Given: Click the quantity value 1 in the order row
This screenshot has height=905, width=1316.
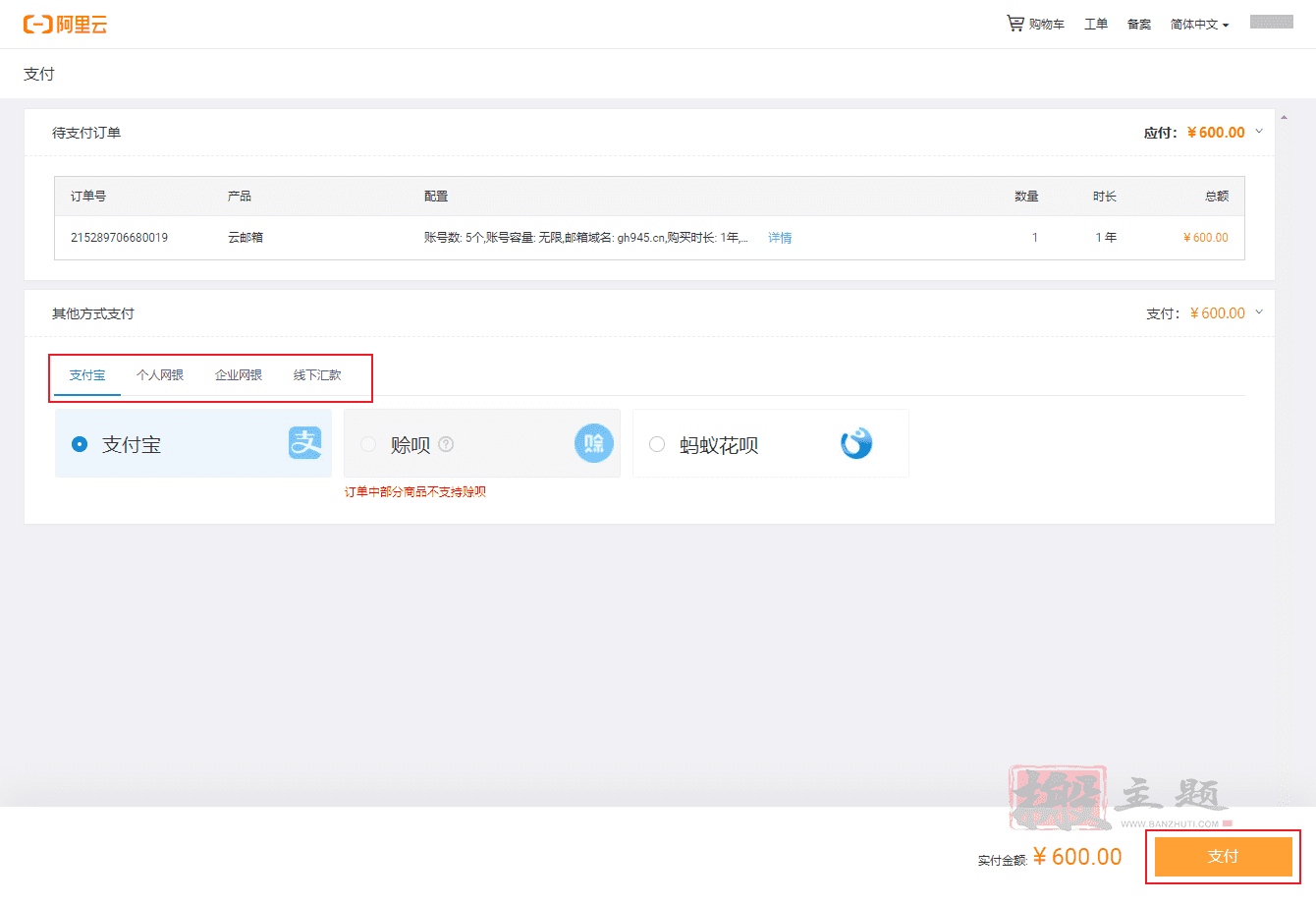Looking at the screenshot, I should (x=1034, y=238).
